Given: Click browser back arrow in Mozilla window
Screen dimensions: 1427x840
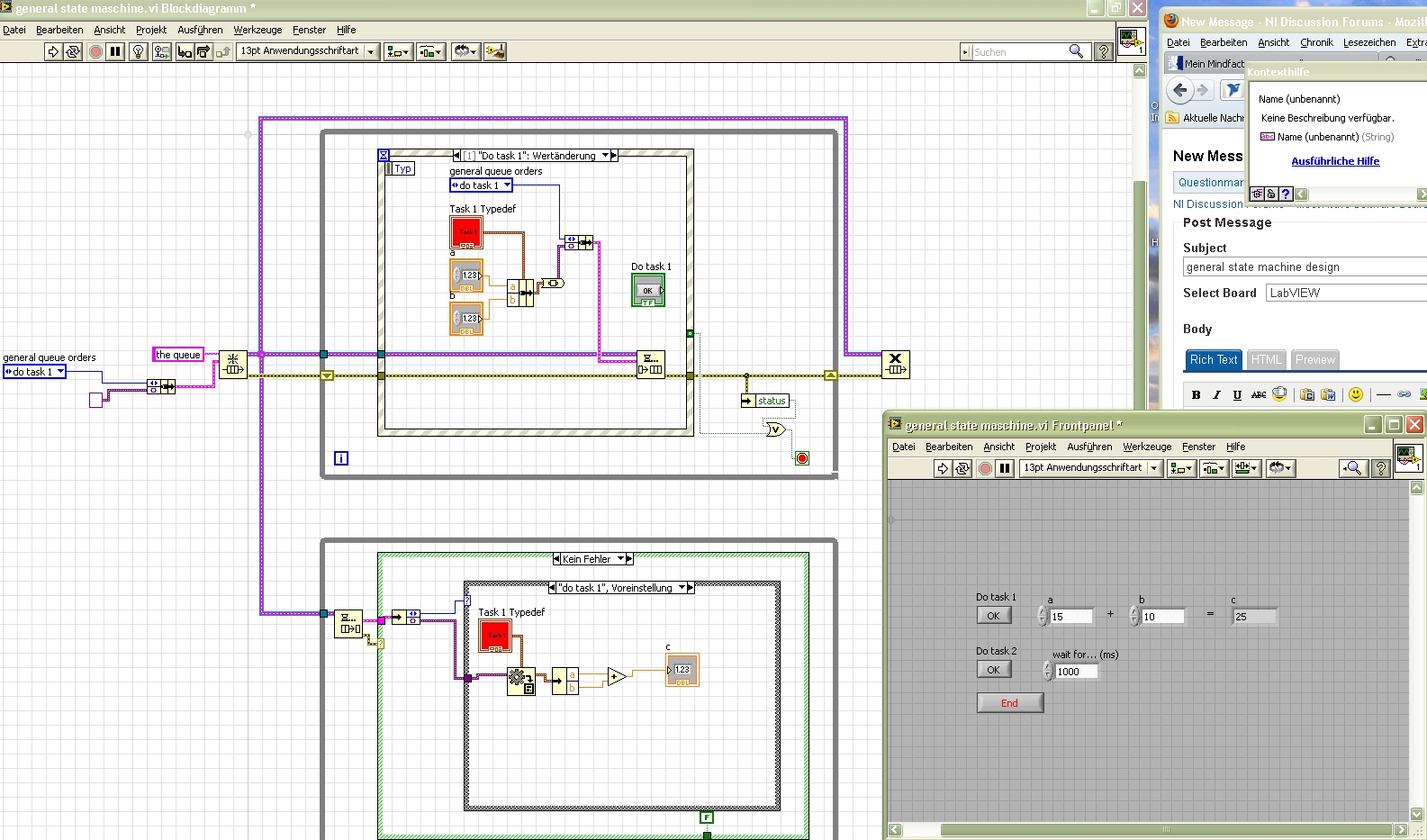Looking at the screenshot, I should tap(1180, 90).
